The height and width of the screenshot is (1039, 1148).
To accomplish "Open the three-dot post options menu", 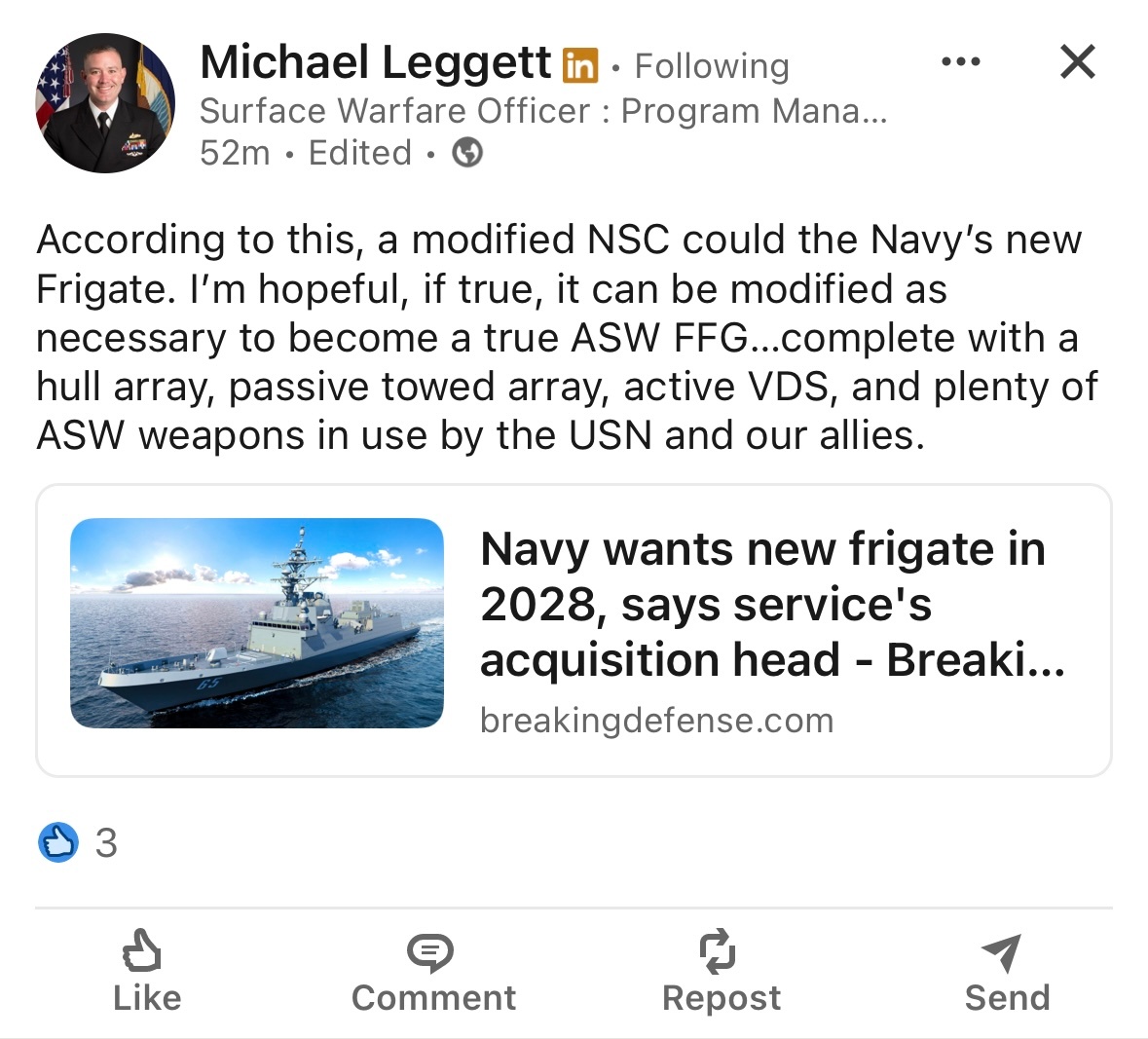I will (961, 62).
